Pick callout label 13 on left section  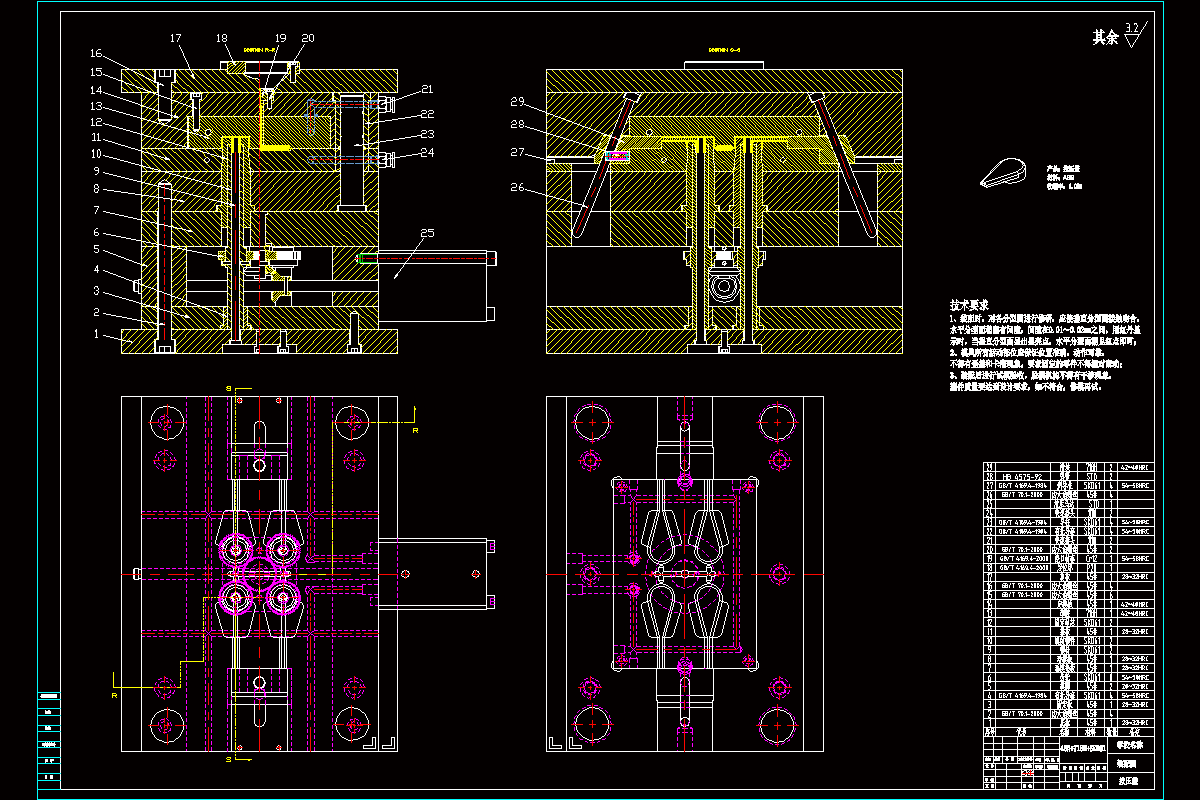[96, 106]
